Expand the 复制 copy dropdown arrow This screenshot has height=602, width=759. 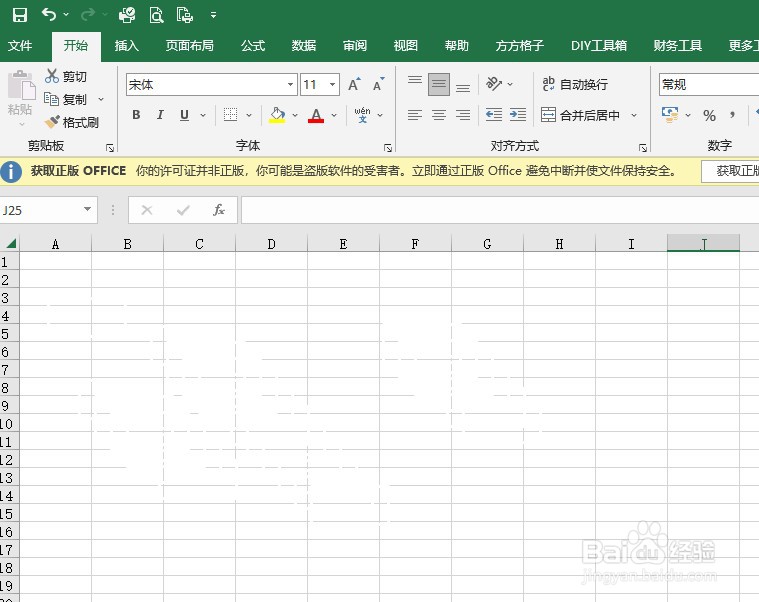tap(101, 99)
